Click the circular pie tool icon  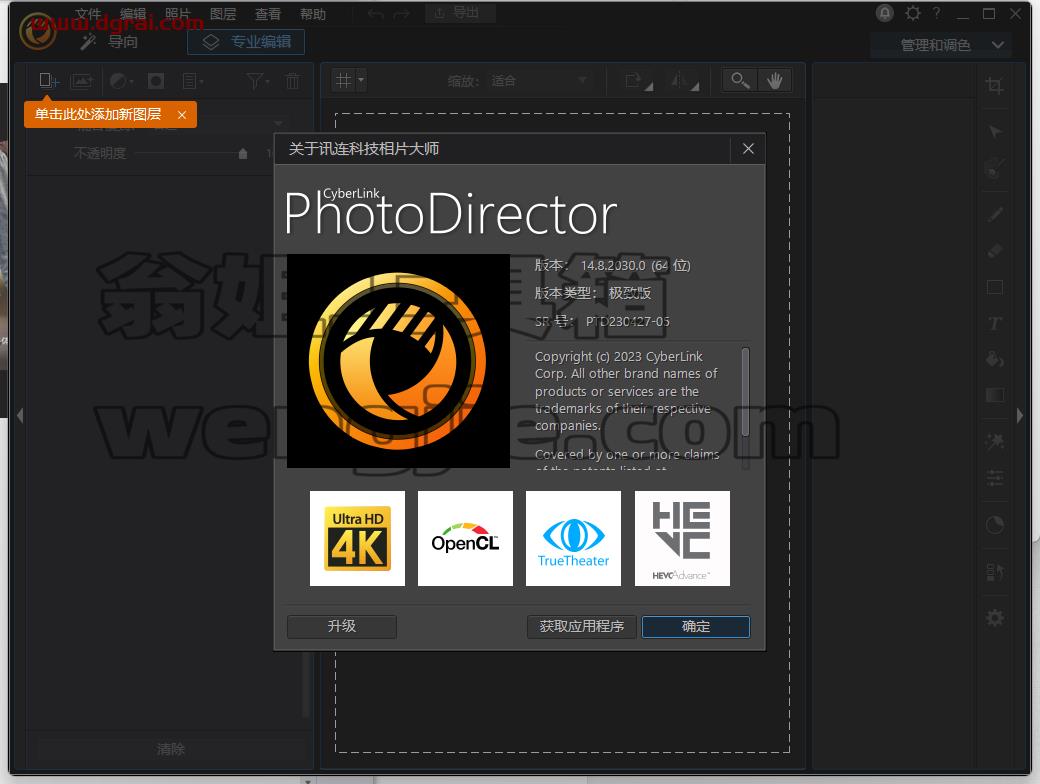click(994, 525)
